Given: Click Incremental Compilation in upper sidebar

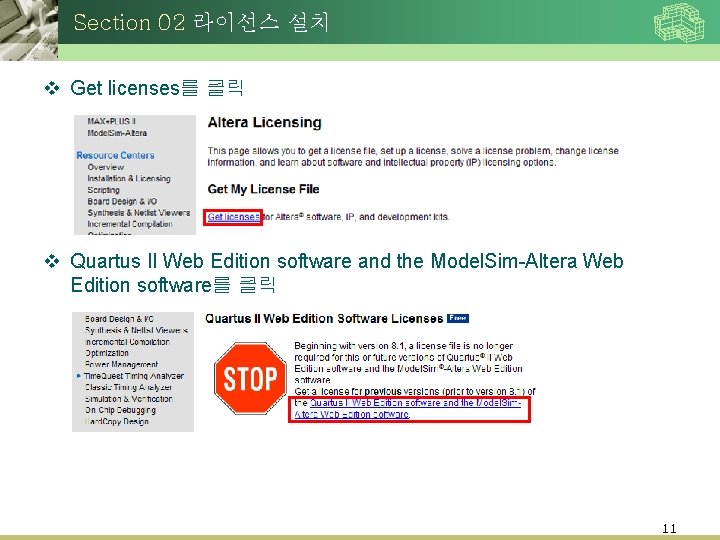Looking at the screenshot, I should coord(130,224).
